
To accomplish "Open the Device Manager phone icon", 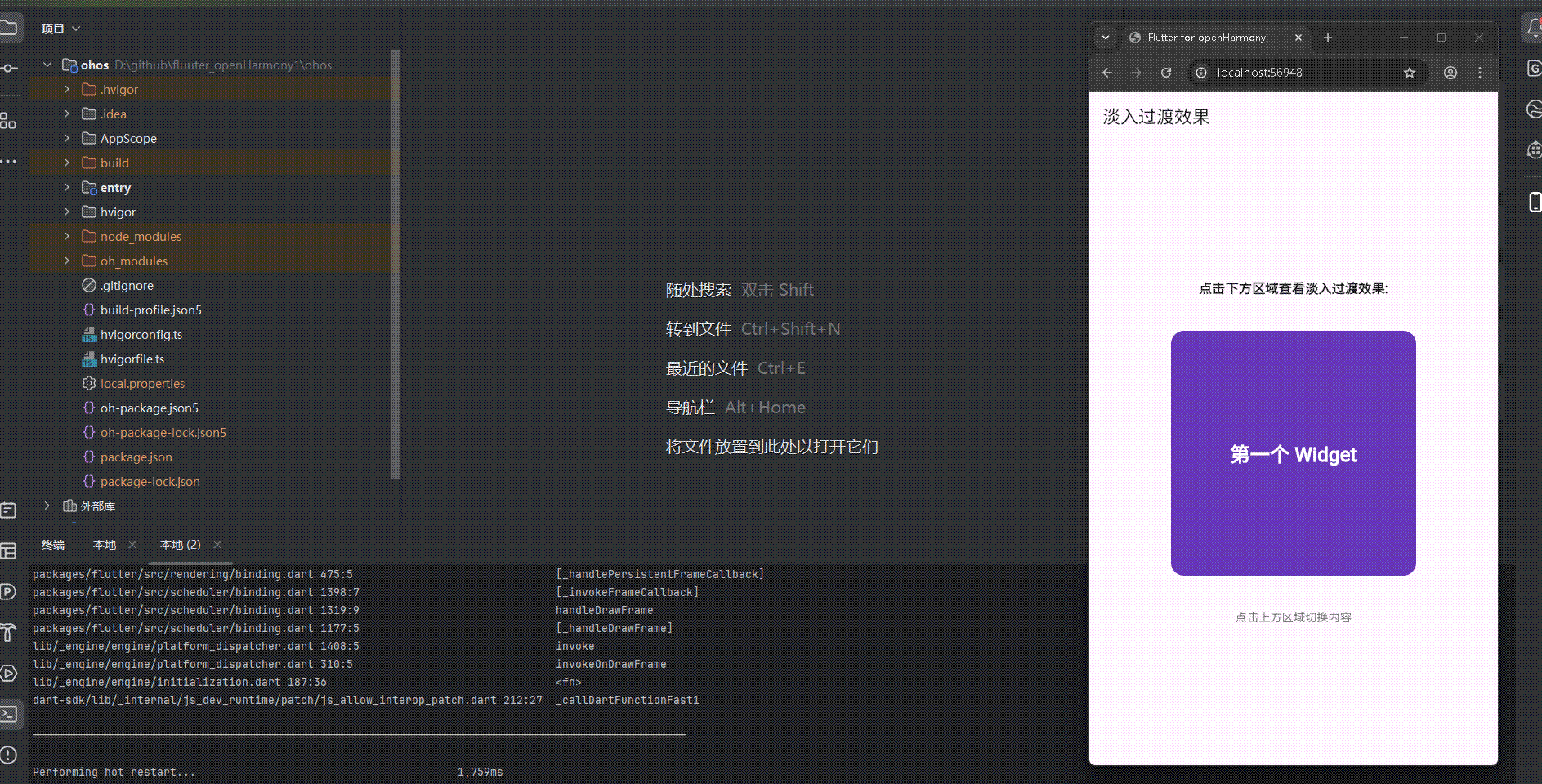I will [1534, 202].
